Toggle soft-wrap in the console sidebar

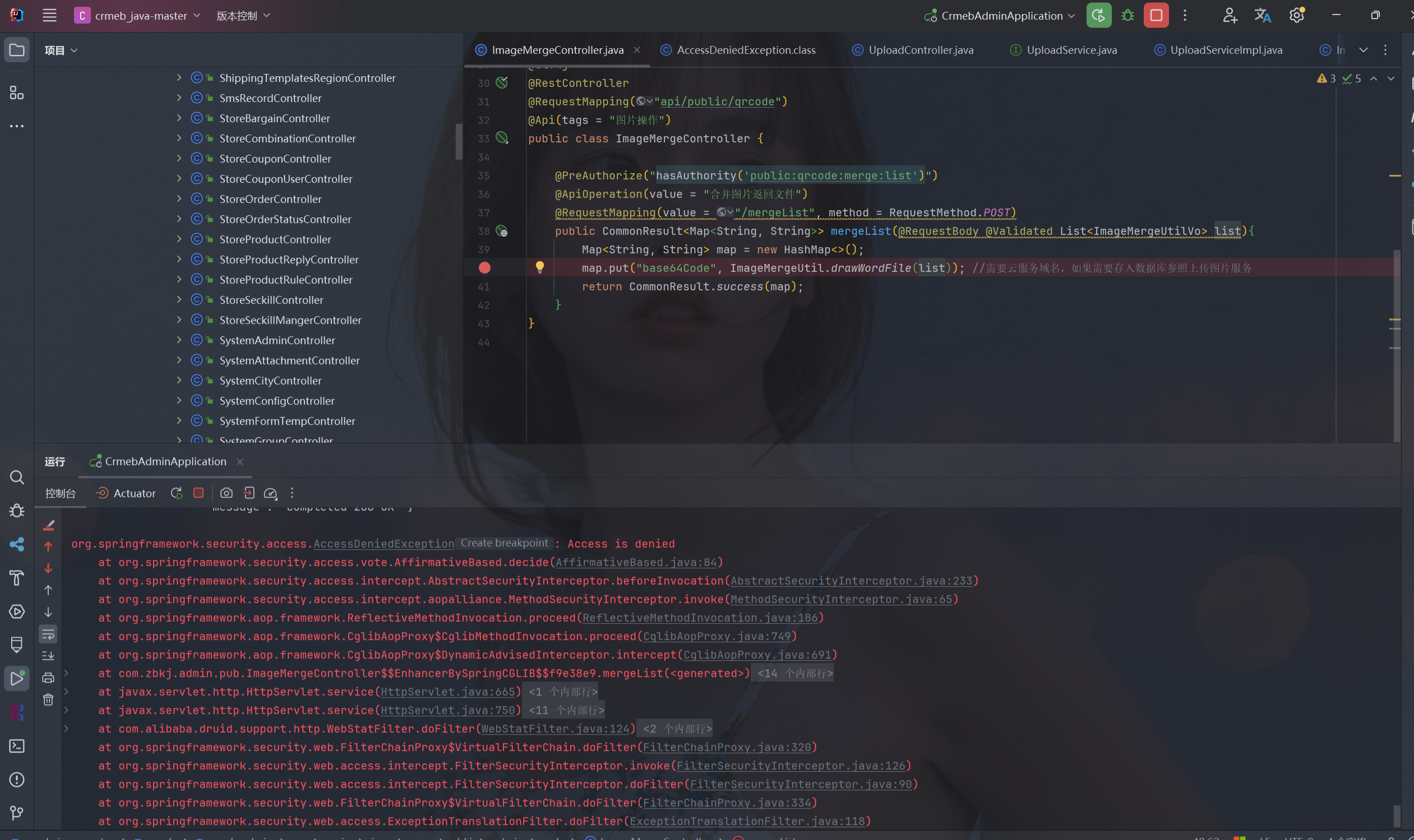[x=48, y=634]
